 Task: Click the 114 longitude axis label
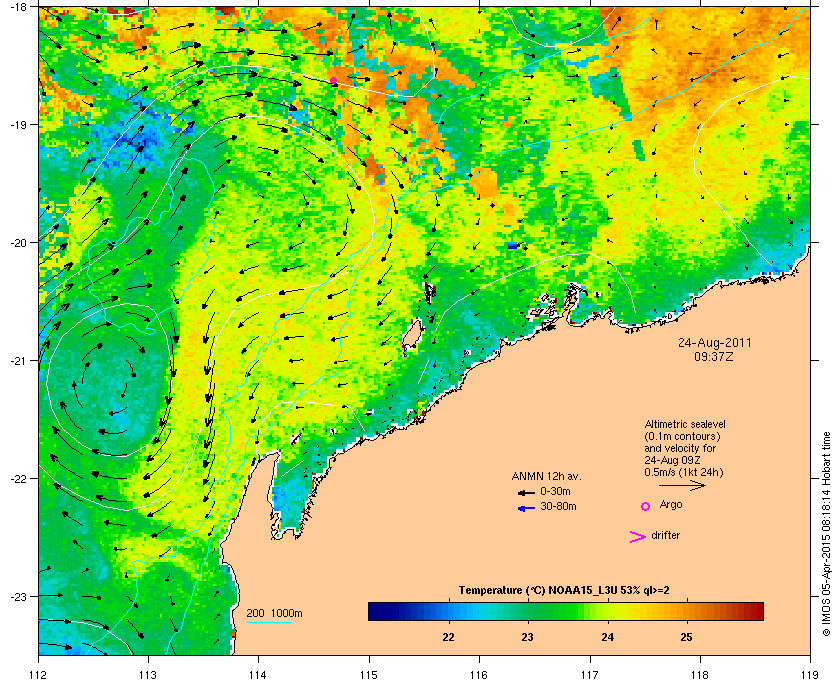[258, 675]
